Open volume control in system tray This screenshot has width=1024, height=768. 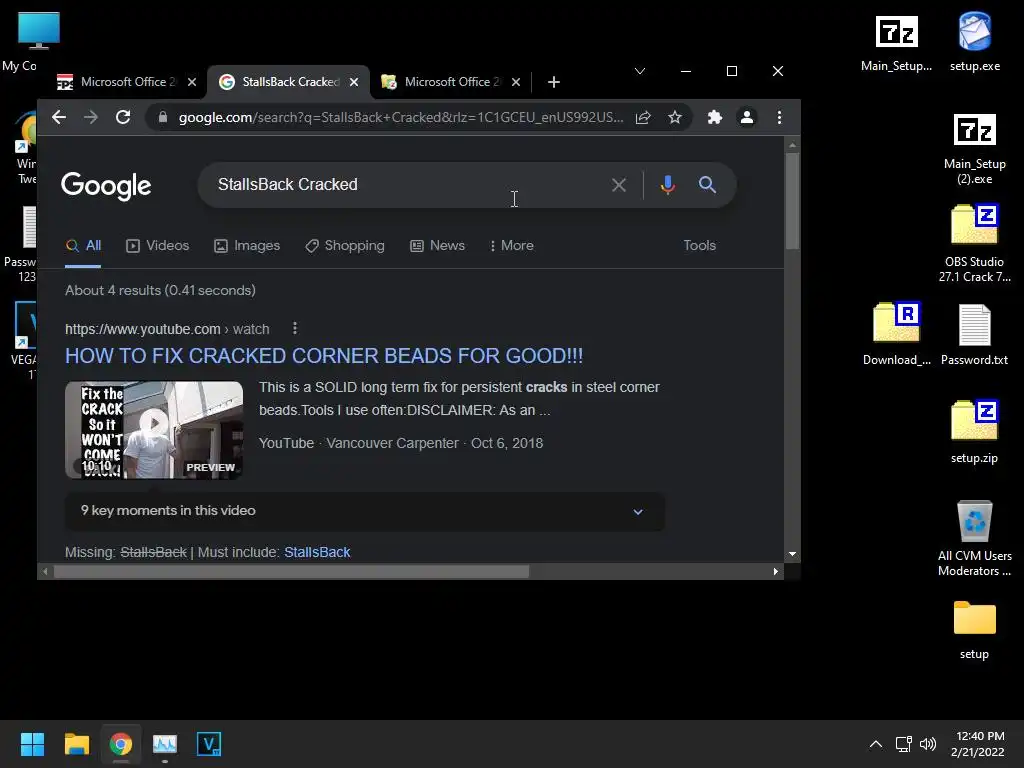(927, 744)
